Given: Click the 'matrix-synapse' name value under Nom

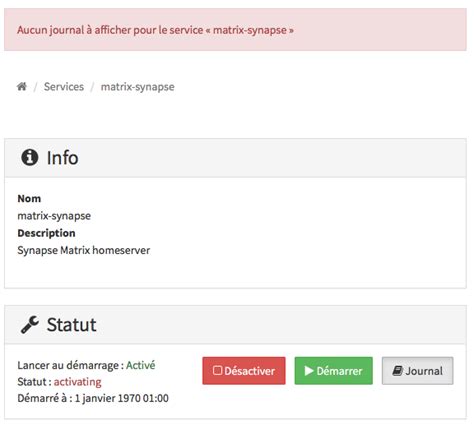Looking at the screenshot, I should [x=54, y=216].
